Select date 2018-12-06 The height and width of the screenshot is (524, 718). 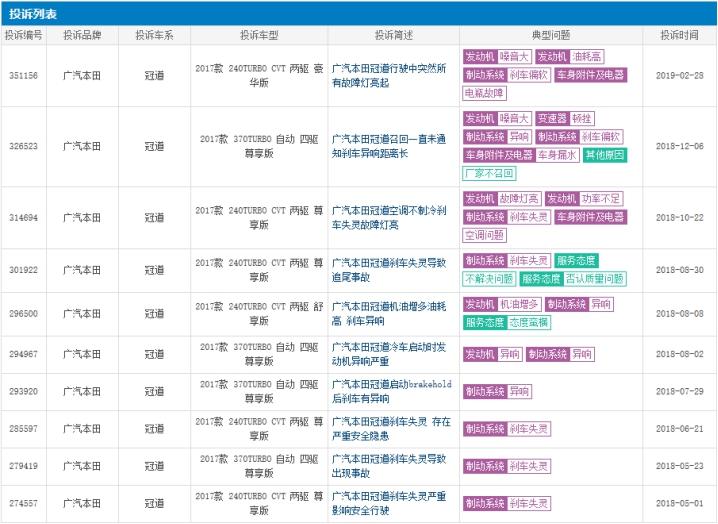[680, 146]
